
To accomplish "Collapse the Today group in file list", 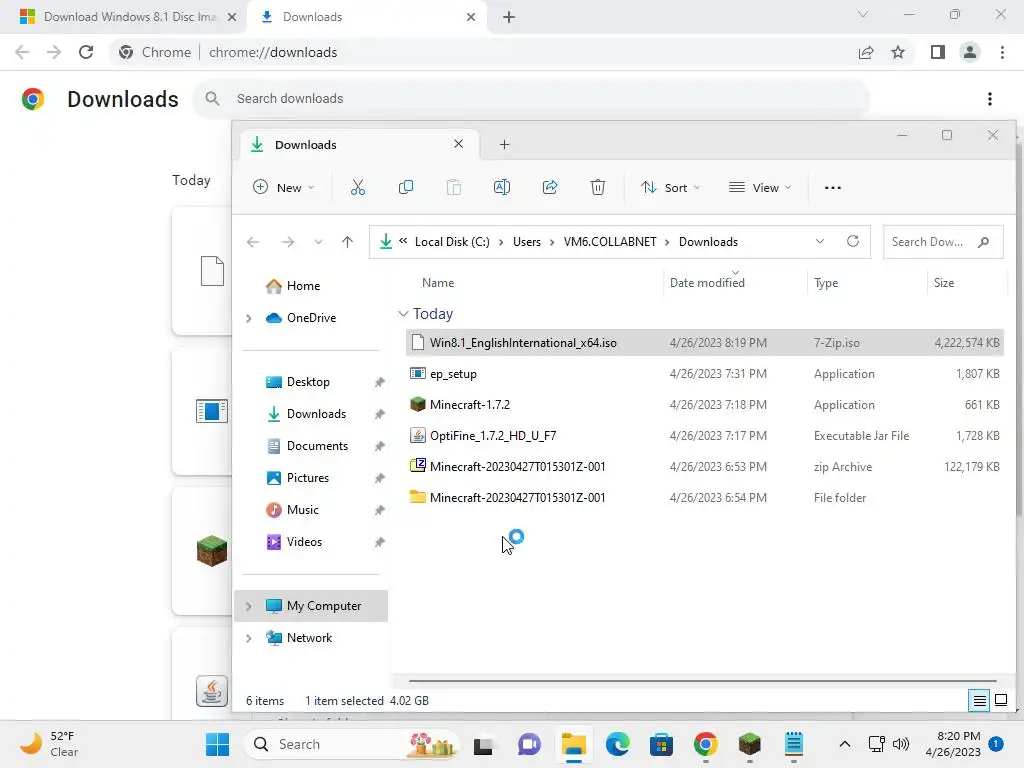I will tap(403, 313).
